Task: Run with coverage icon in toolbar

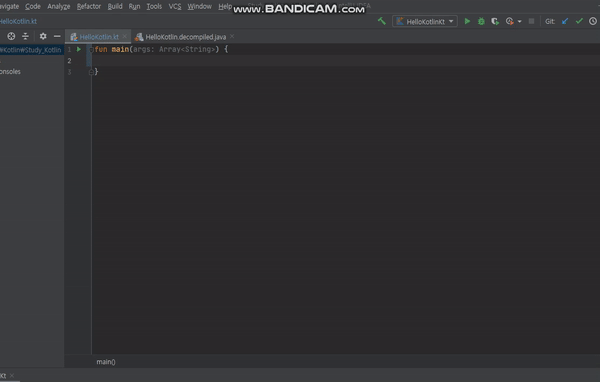Action: pyautogui.click(x=495, y=21)
